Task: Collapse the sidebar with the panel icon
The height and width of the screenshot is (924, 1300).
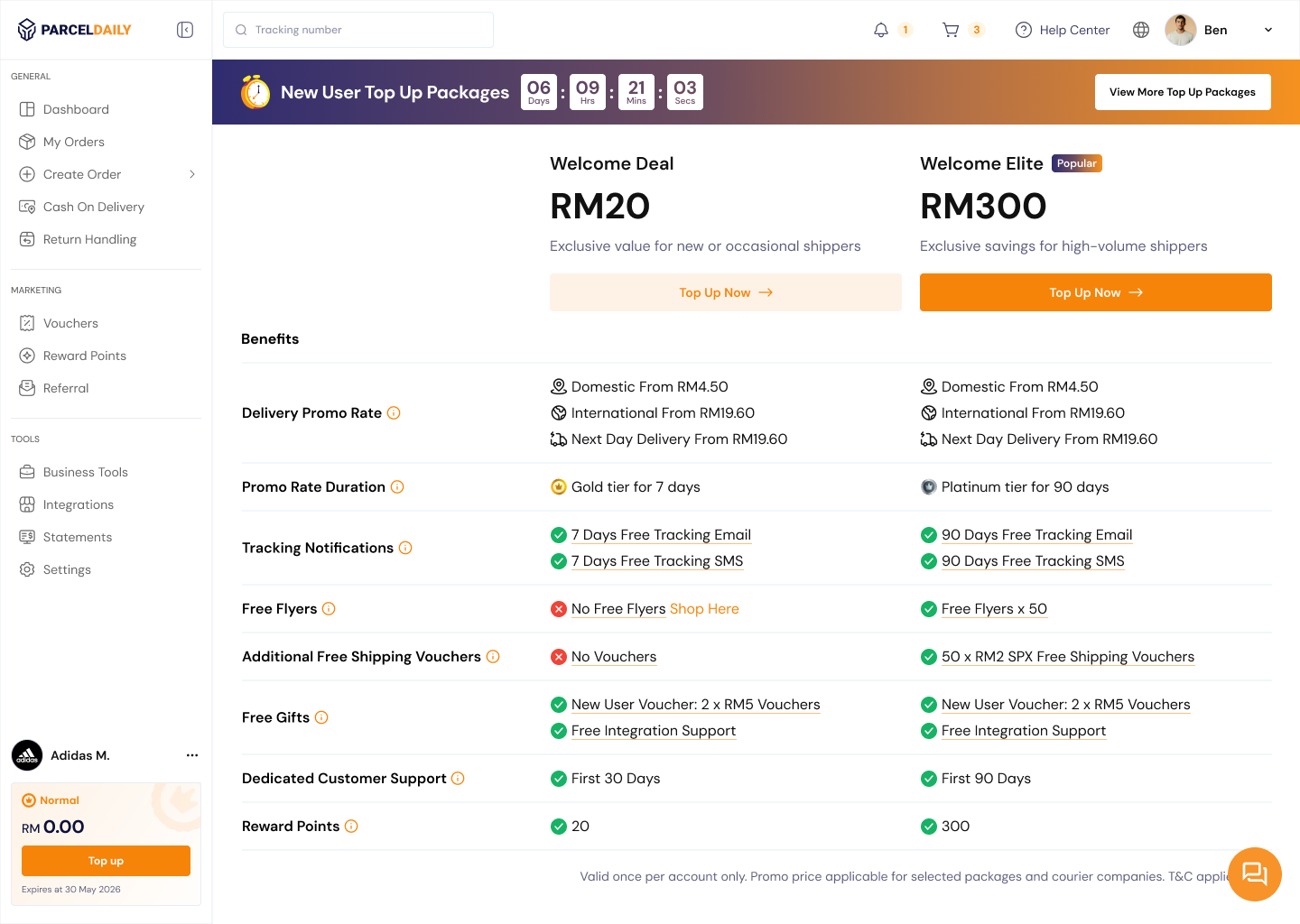Action: click(185, 30)
